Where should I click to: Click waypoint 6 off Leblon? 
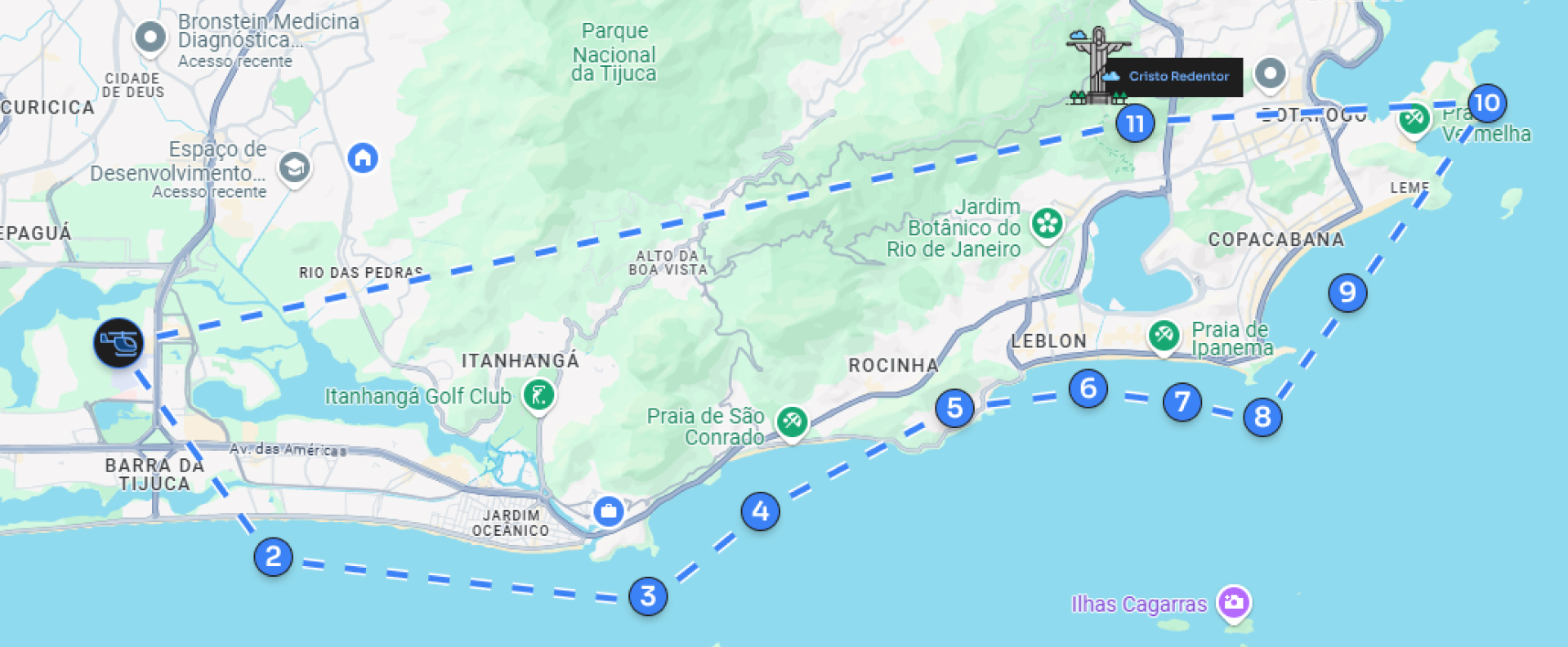click(1088, 388)
